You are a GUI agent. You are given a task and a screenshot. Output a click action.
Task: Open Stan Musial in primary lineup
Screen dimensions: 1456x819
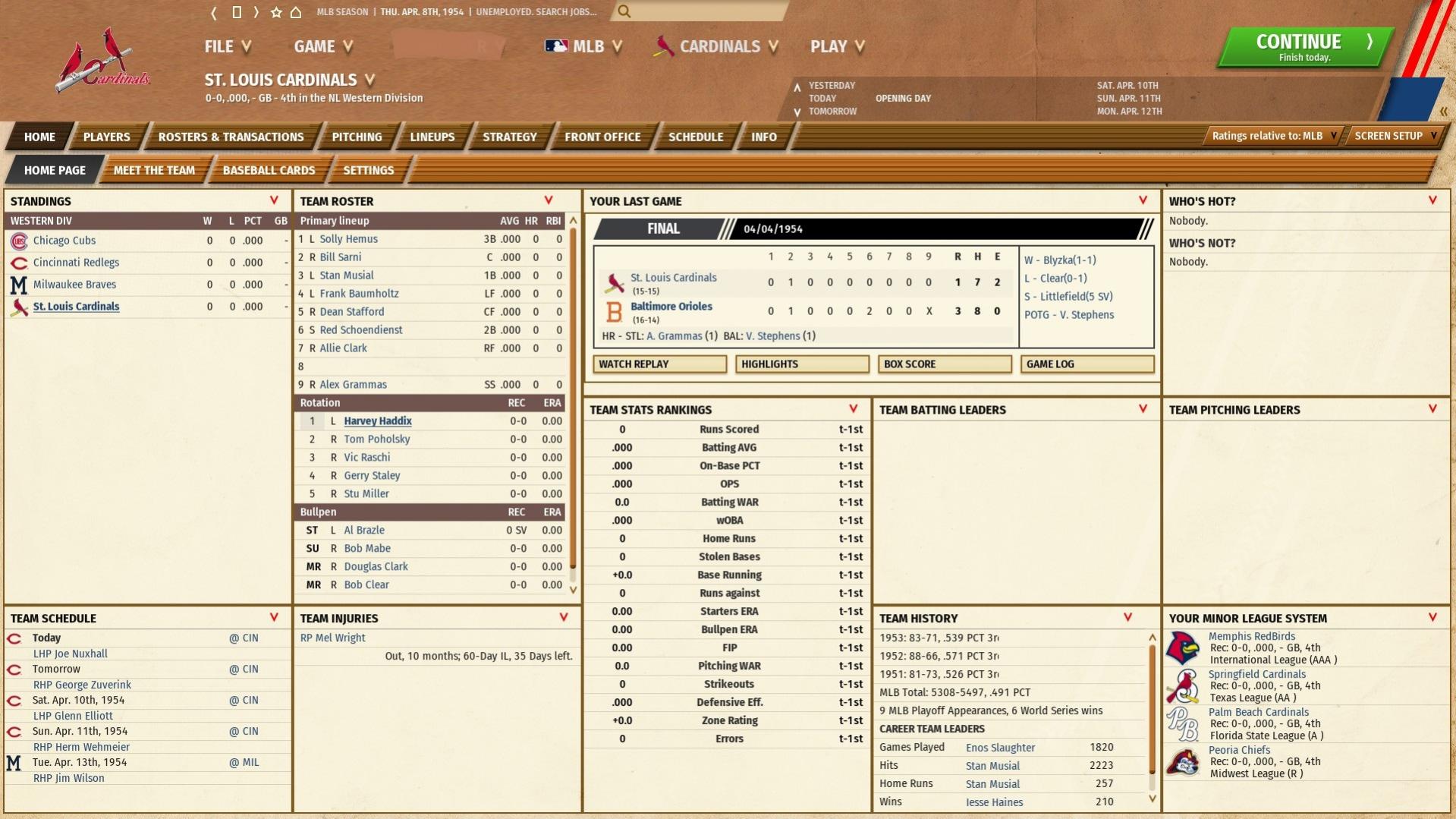coord(346,276)
